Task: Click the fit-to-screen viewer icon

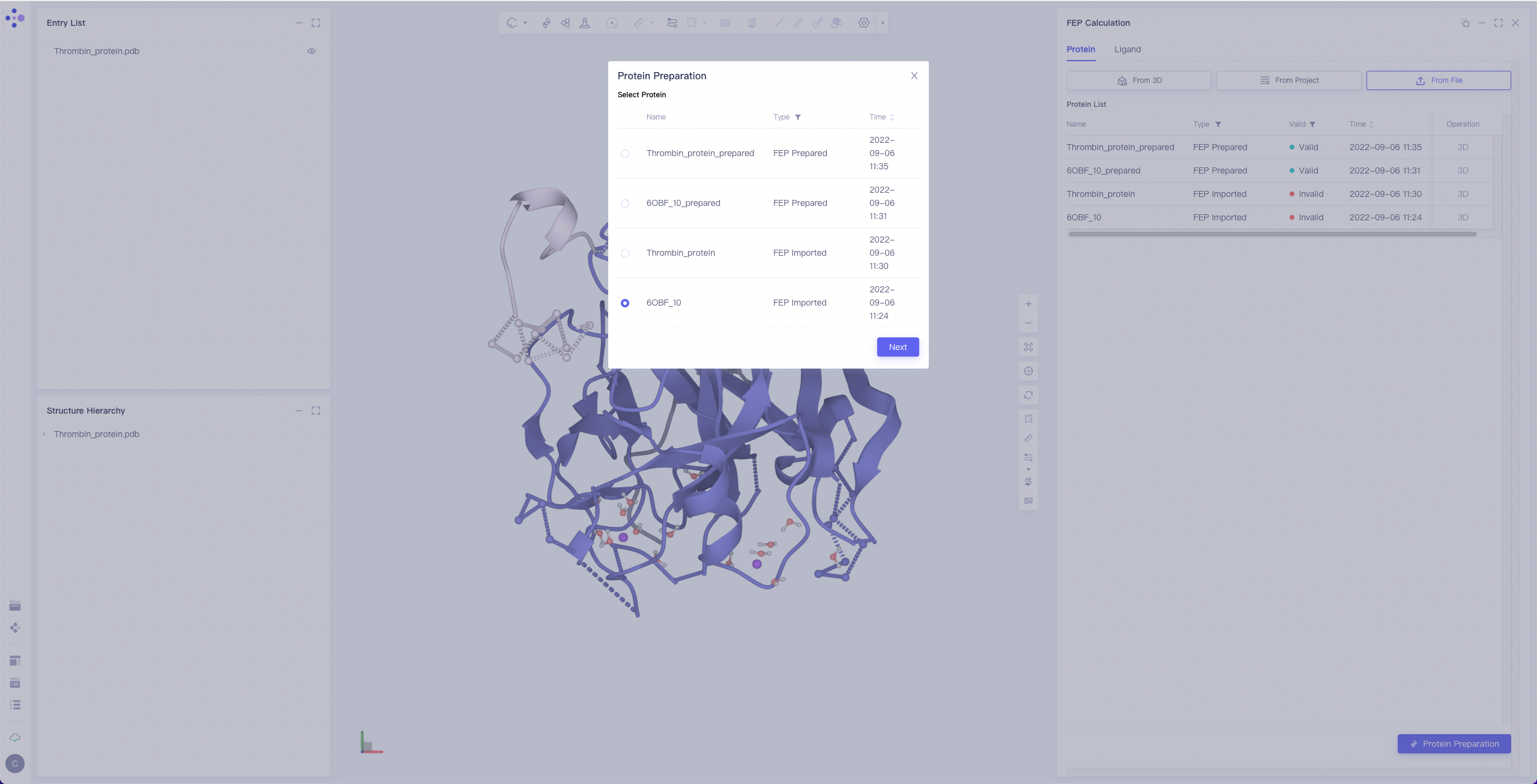Action: (1028, 347)
